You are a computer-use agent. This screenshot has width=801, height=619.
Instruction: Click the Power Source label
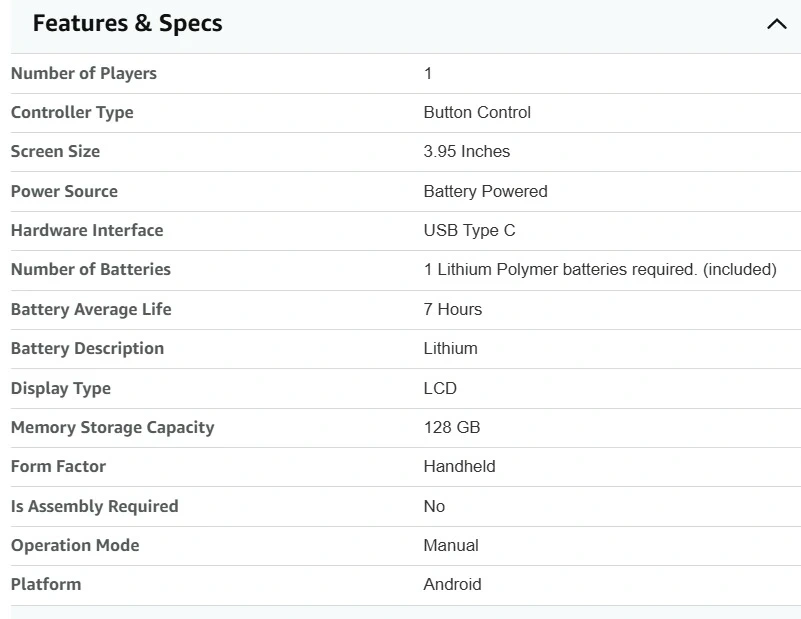(x=64, y=191)
